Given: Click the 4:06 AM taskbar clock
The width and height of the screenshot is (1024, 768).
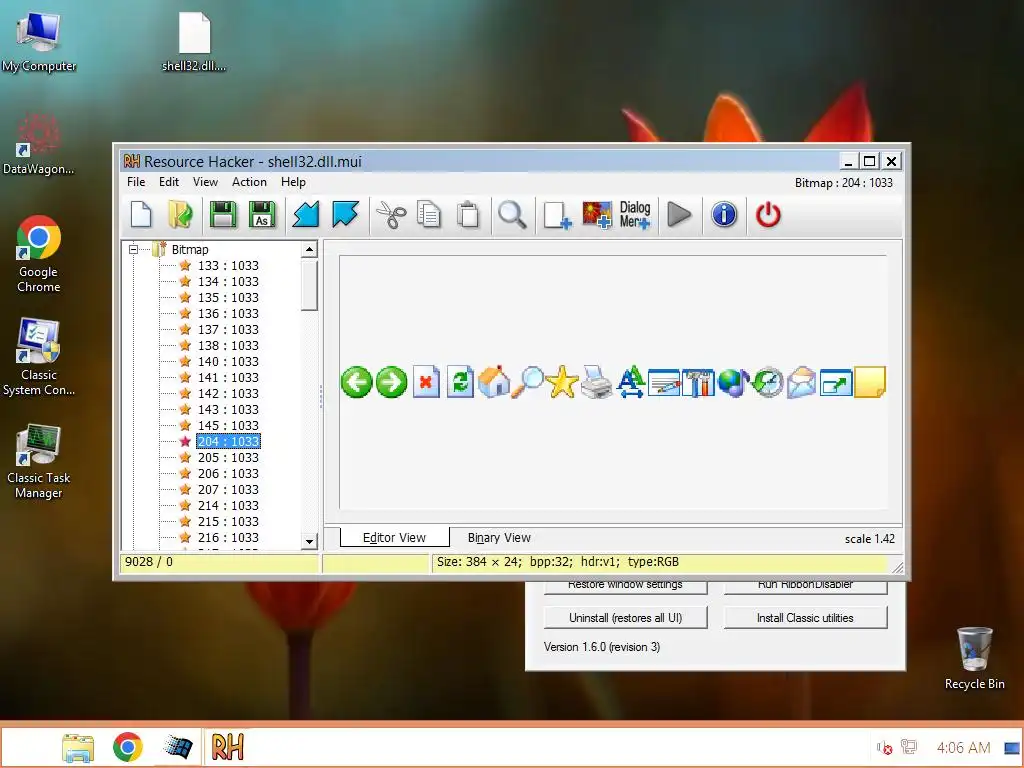Looking at the screenshot, I should (x=963, y=748).
